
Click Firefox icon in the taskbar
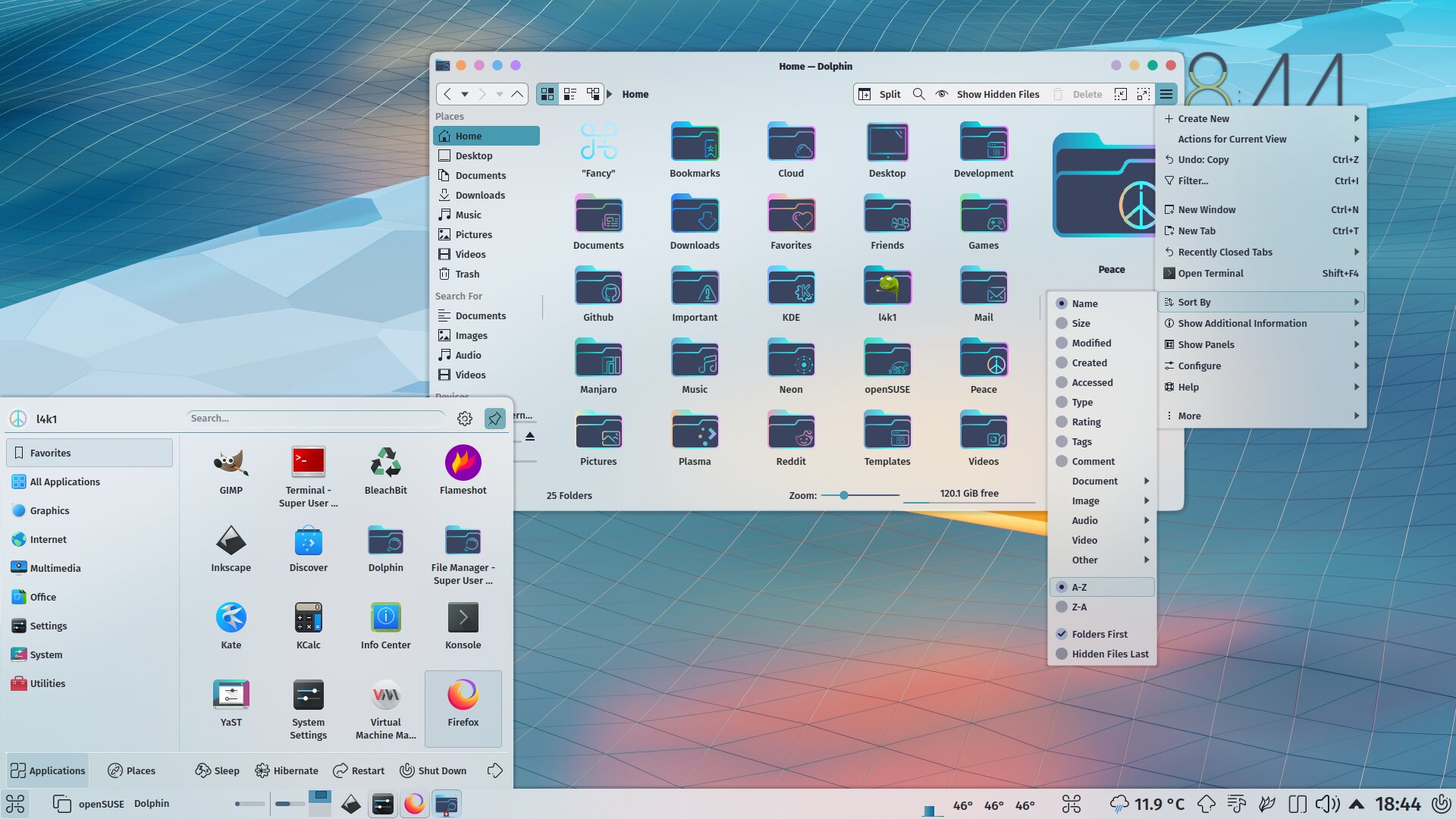[x=414, y=803]
